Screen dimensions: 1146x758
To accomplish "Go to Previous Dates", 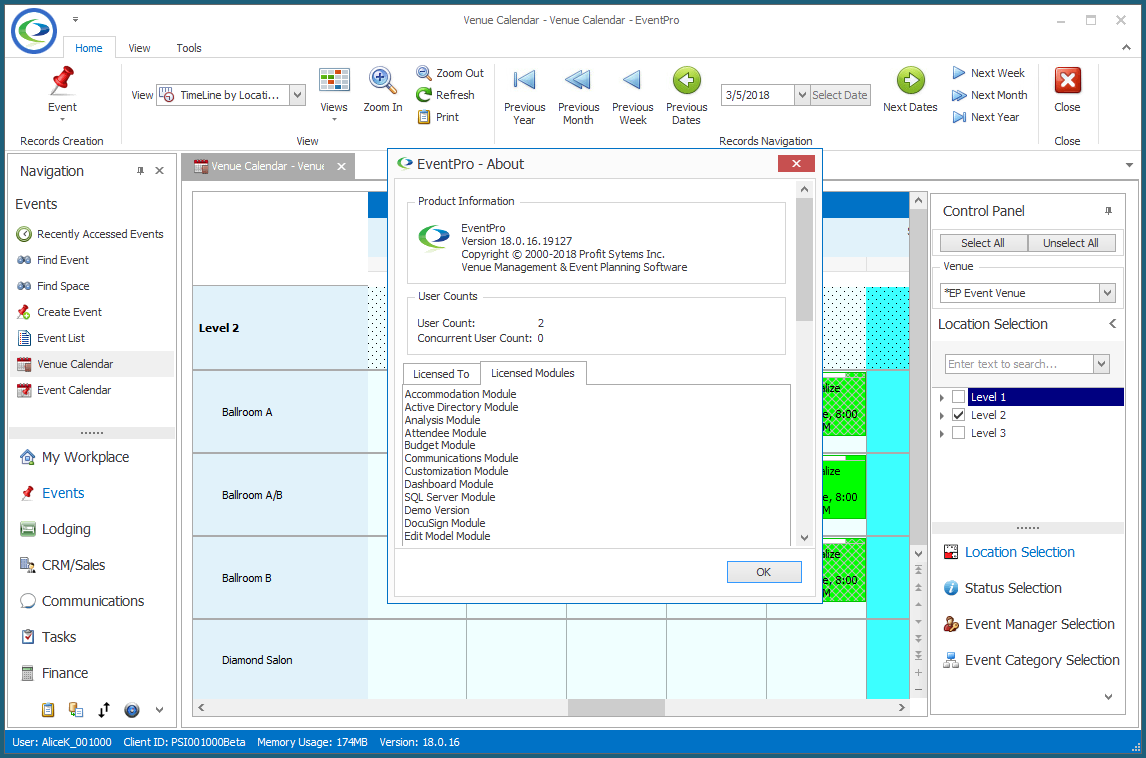I will coord(686,97).
